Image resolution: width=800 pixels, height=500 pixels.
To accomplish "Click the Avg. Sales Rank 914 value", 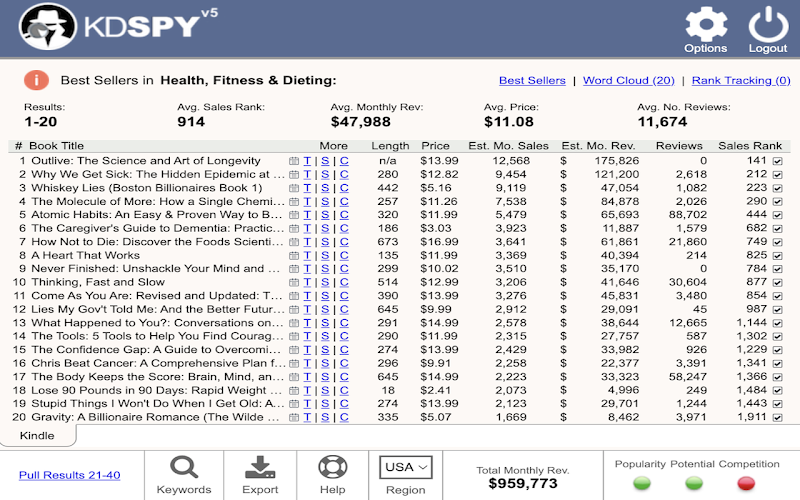I will click(x=191, y=122).
